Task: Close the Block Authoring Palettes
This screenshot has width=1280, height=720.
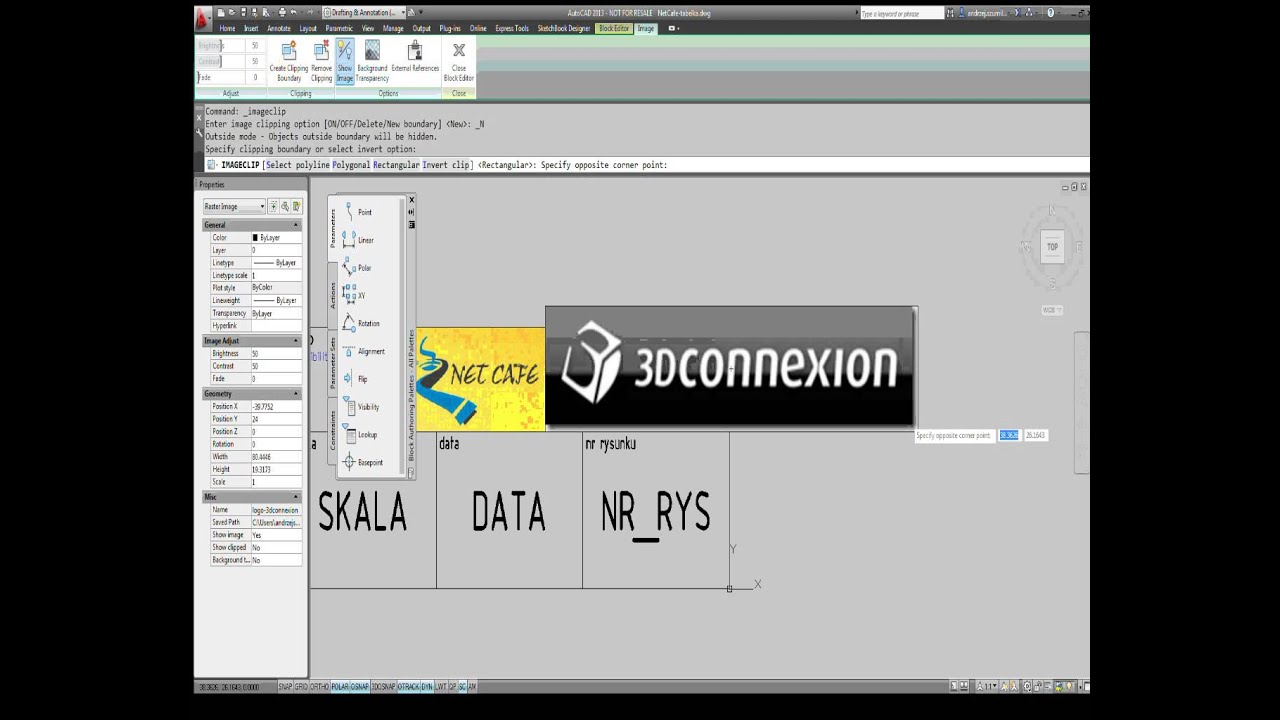Action: pyautogui.click(x=411, y=200)
